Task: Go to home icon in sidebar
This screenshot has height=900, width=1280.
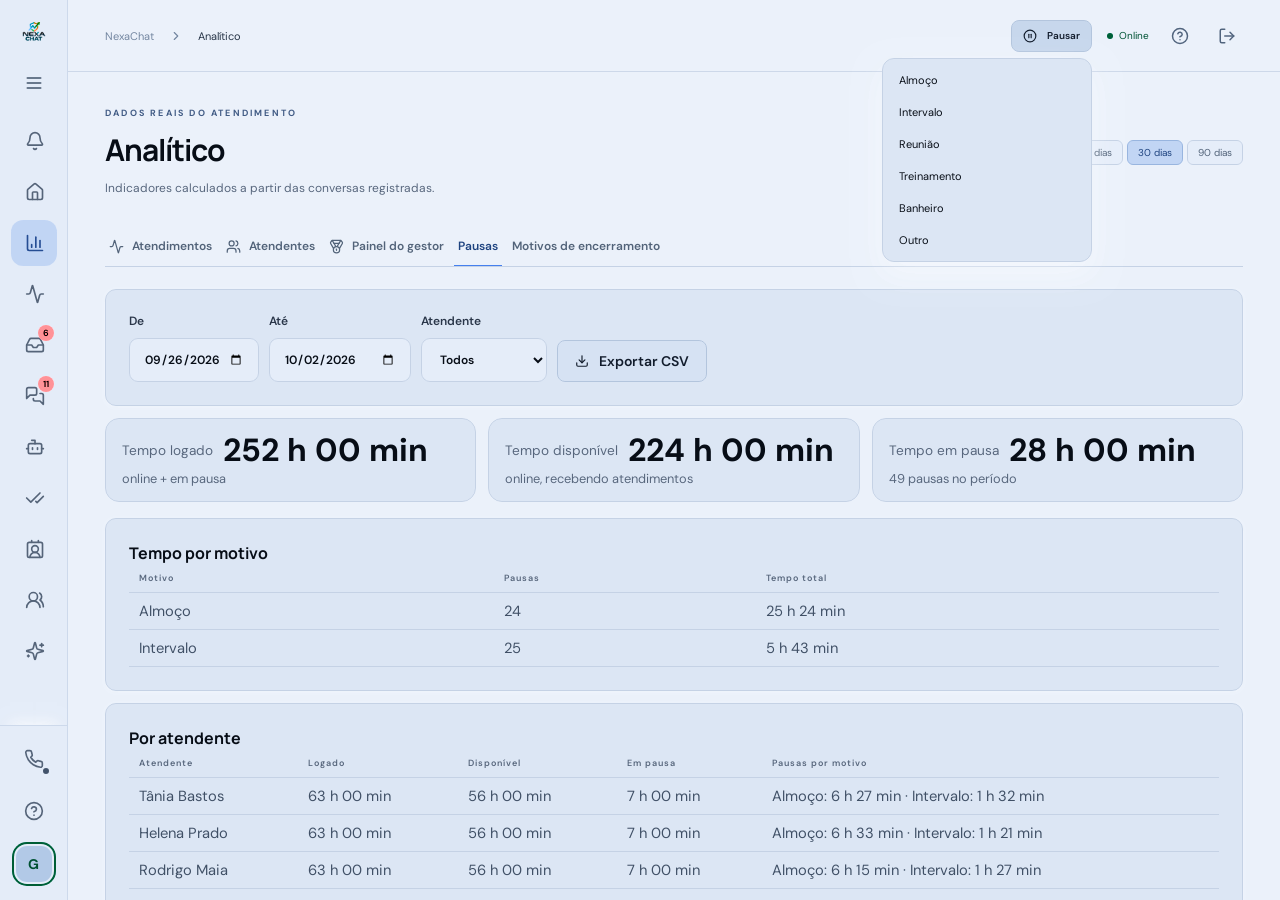Action: coord(34,191)
